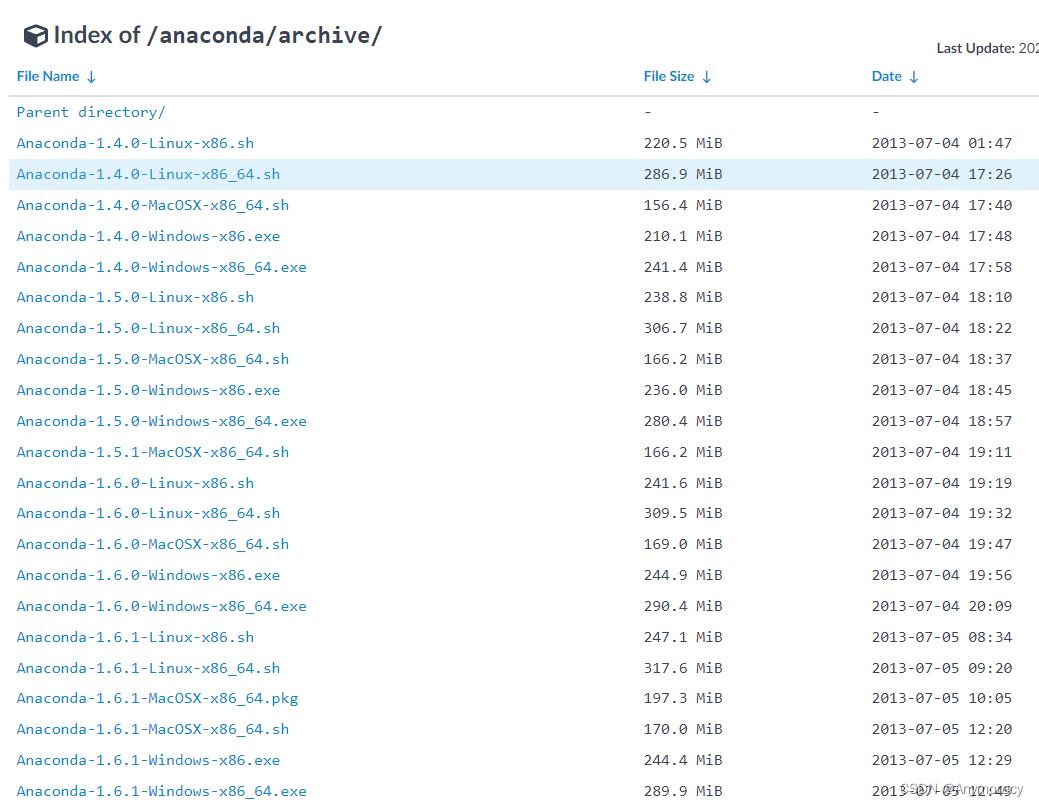Download Anaconda-1.6.1-Windows-x86_64.exe
The height and width of the screenshot is (806, 1039).
(x=162, y=791)
